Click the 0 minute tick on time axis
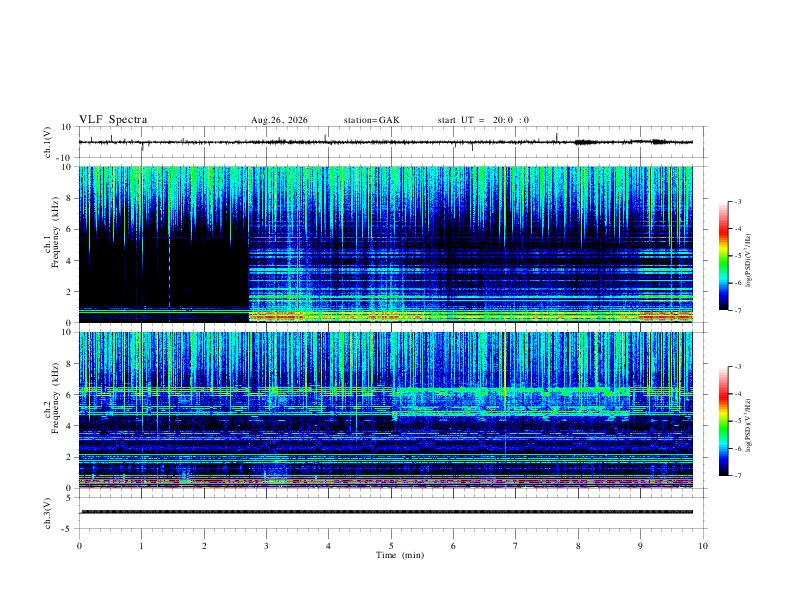This screenshot has height=612, width=792. 79,546
